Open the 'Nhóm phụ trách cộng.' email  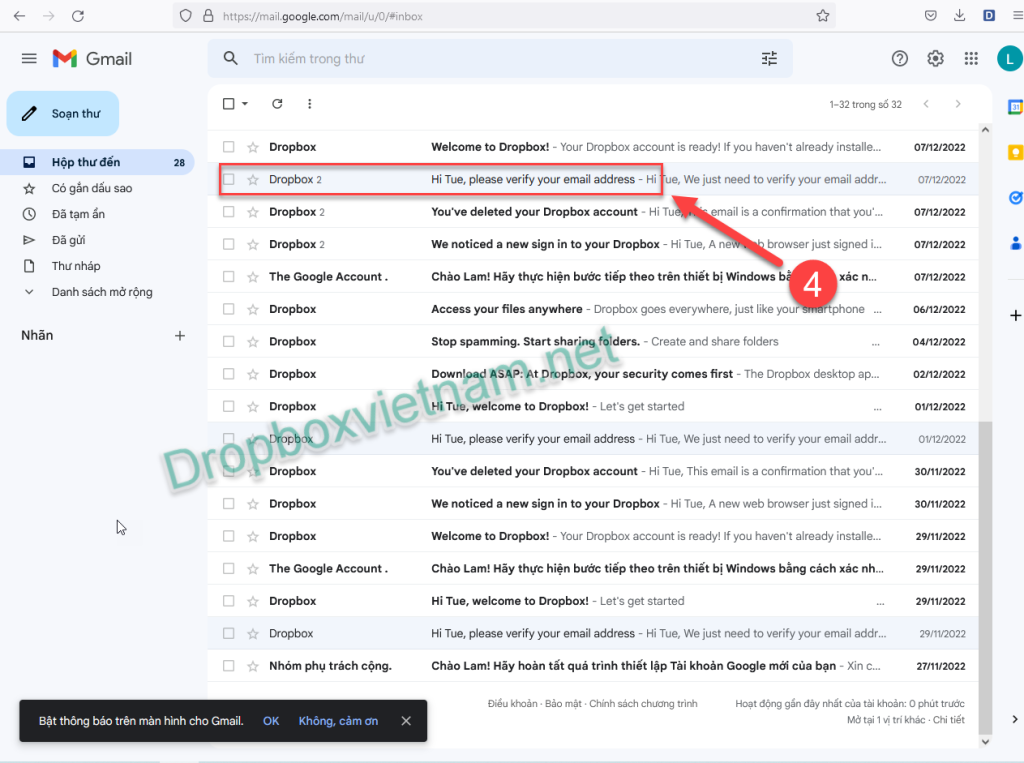tap(593, 666)
